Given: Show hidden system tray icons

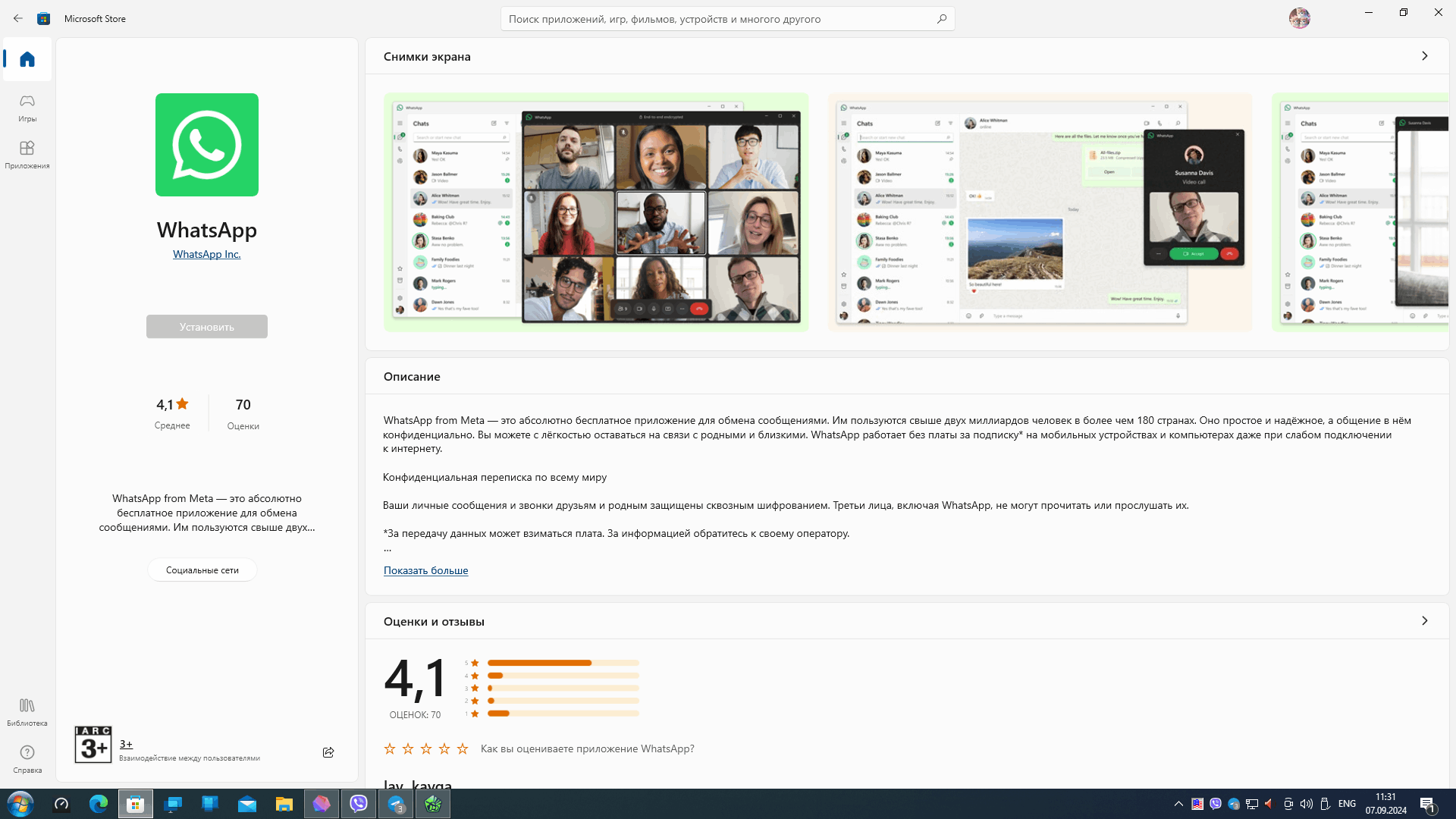Looking at the screenshot, I should 1178,804.
